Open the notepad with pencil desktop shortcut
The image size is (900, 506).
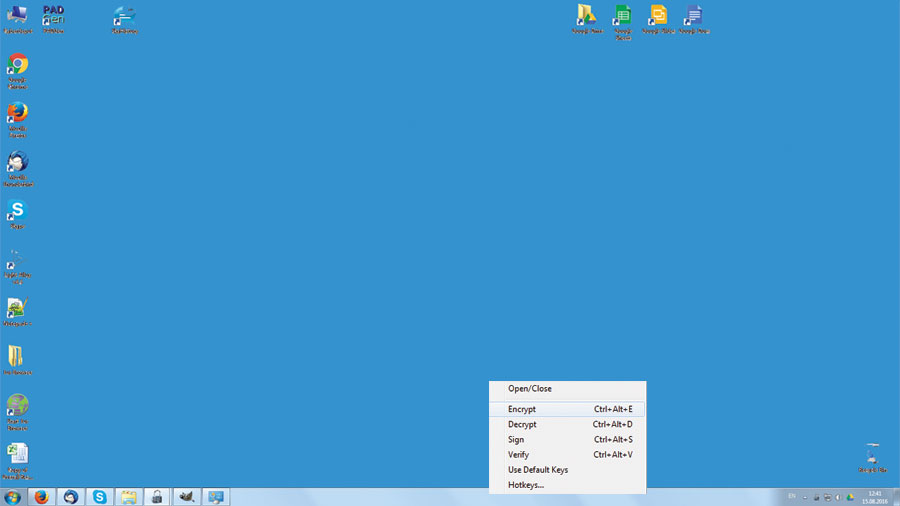coord(17,312)
